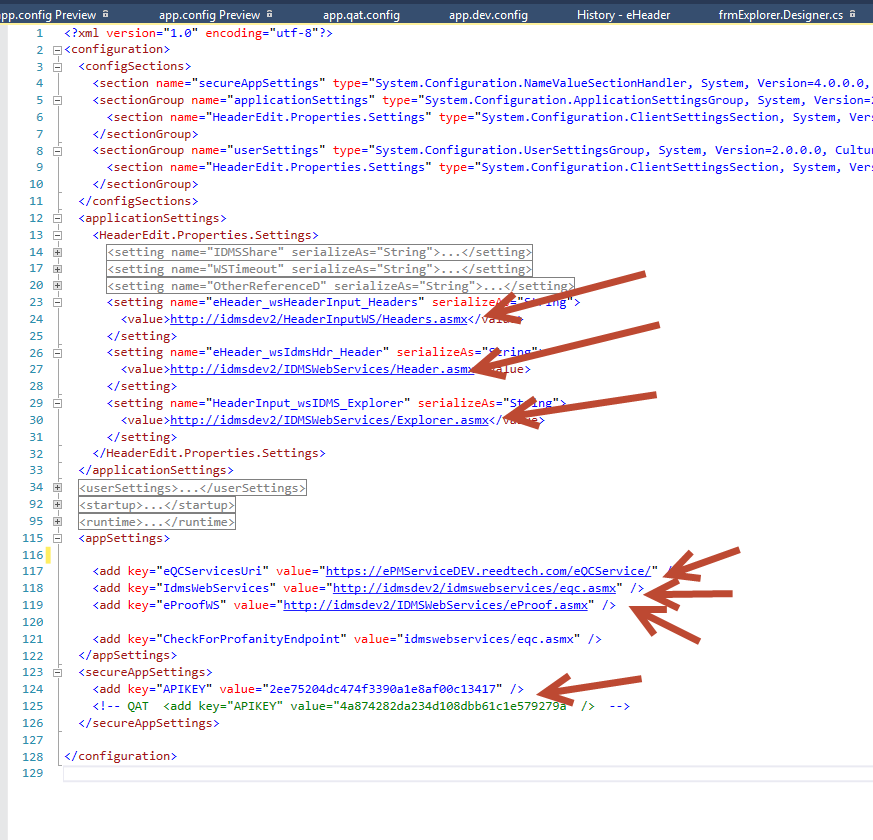873x840 pixels.
Task: Expand the WSTimeout setting element
Action: (57, 268)
